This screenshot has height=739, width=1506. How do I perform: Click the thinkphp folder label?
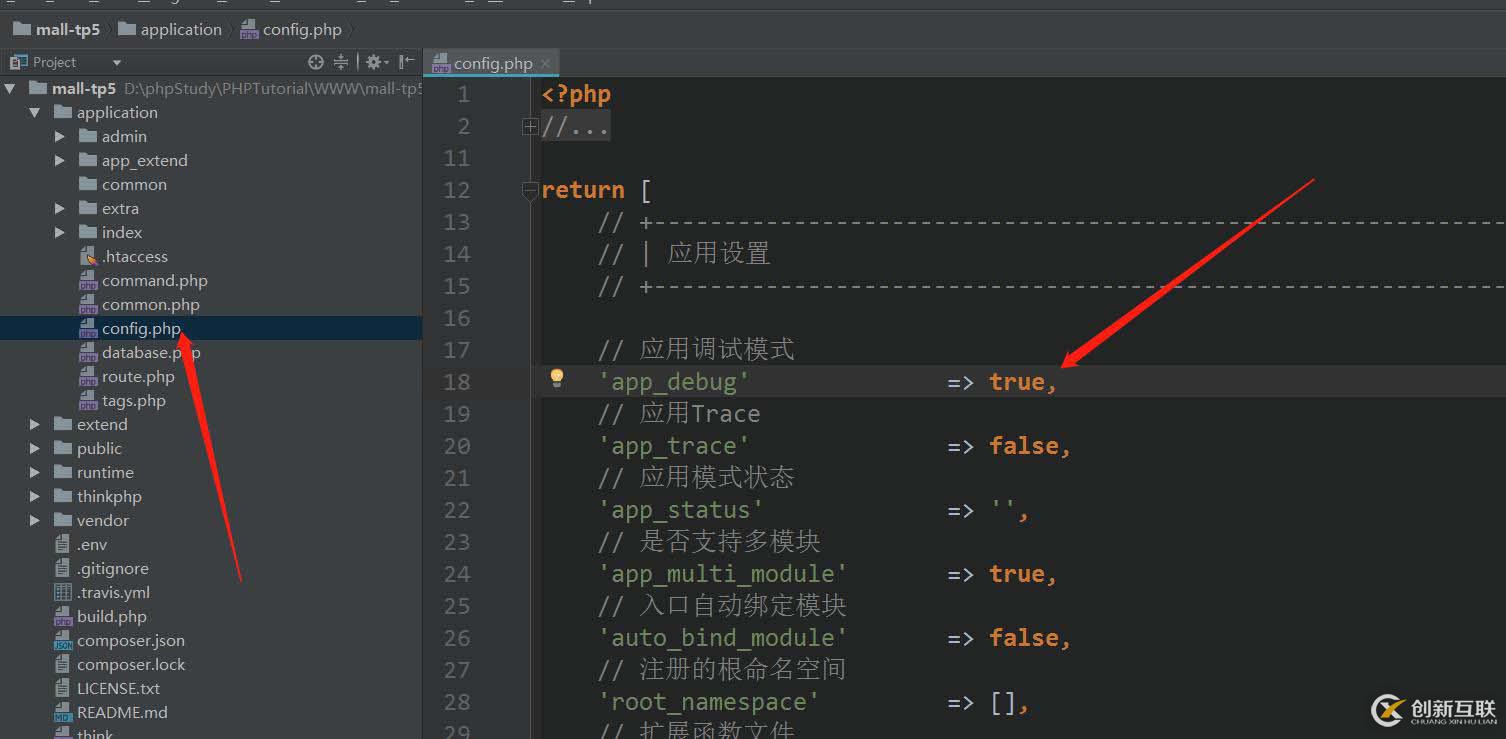109,496
